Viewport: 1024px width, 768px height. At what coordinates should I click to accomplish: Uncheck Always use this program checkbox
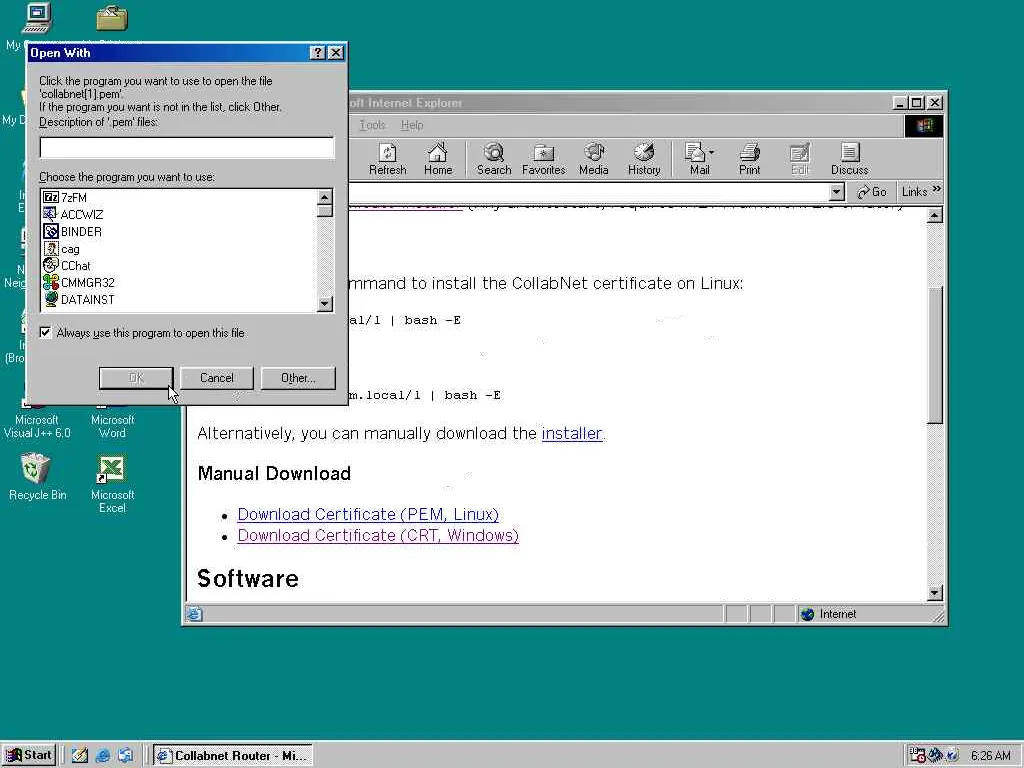point(45,332)
